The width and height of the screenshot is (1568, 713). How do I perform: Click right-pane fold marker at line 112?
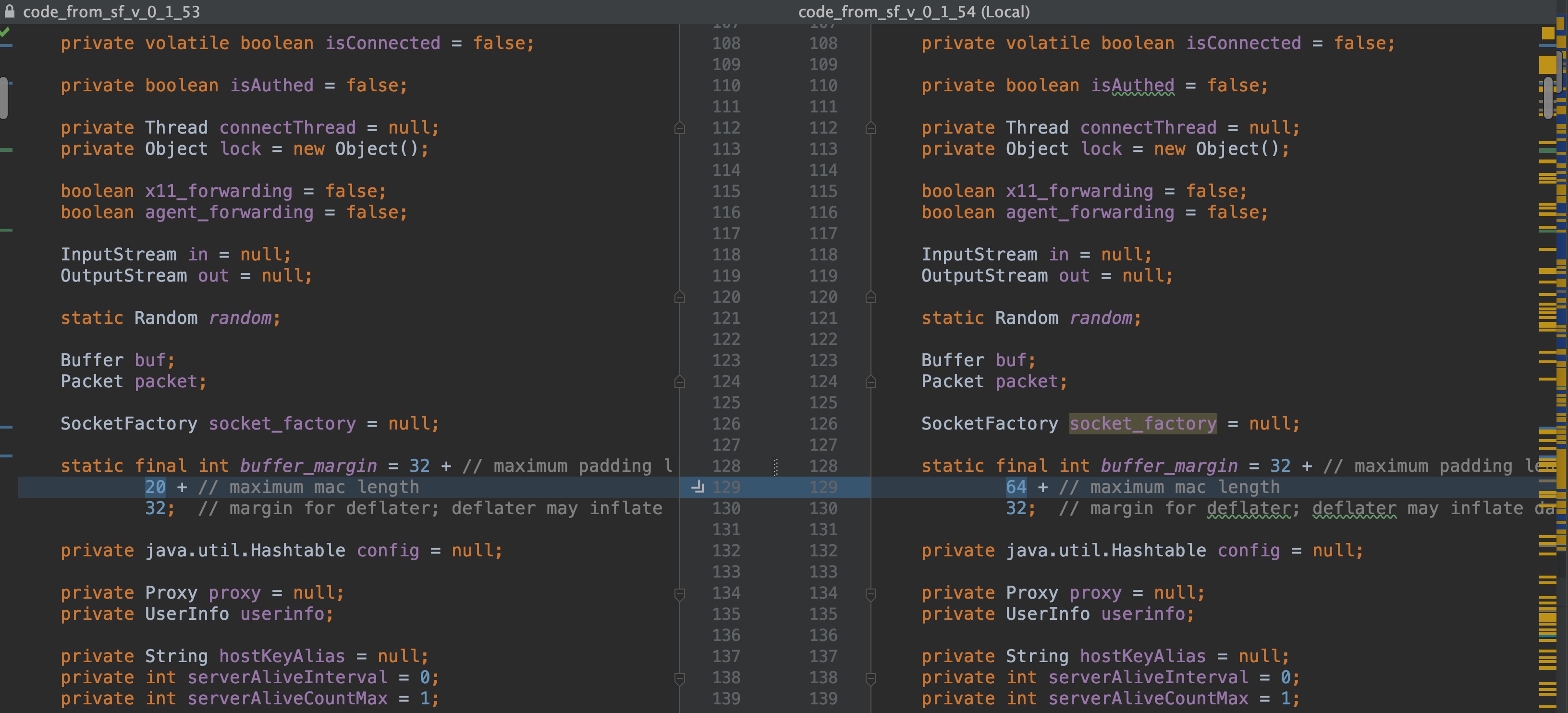coord(871,128)
